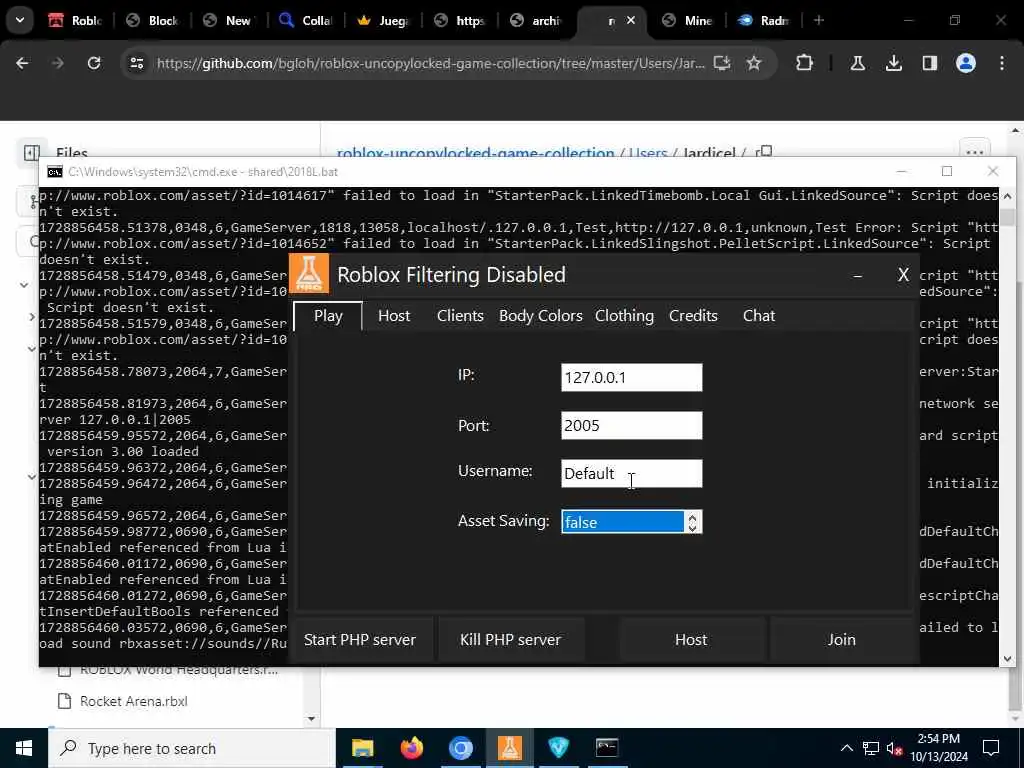Open the Body Colors tab
This screenshot has width=1024, height=768.
point(540,316)
